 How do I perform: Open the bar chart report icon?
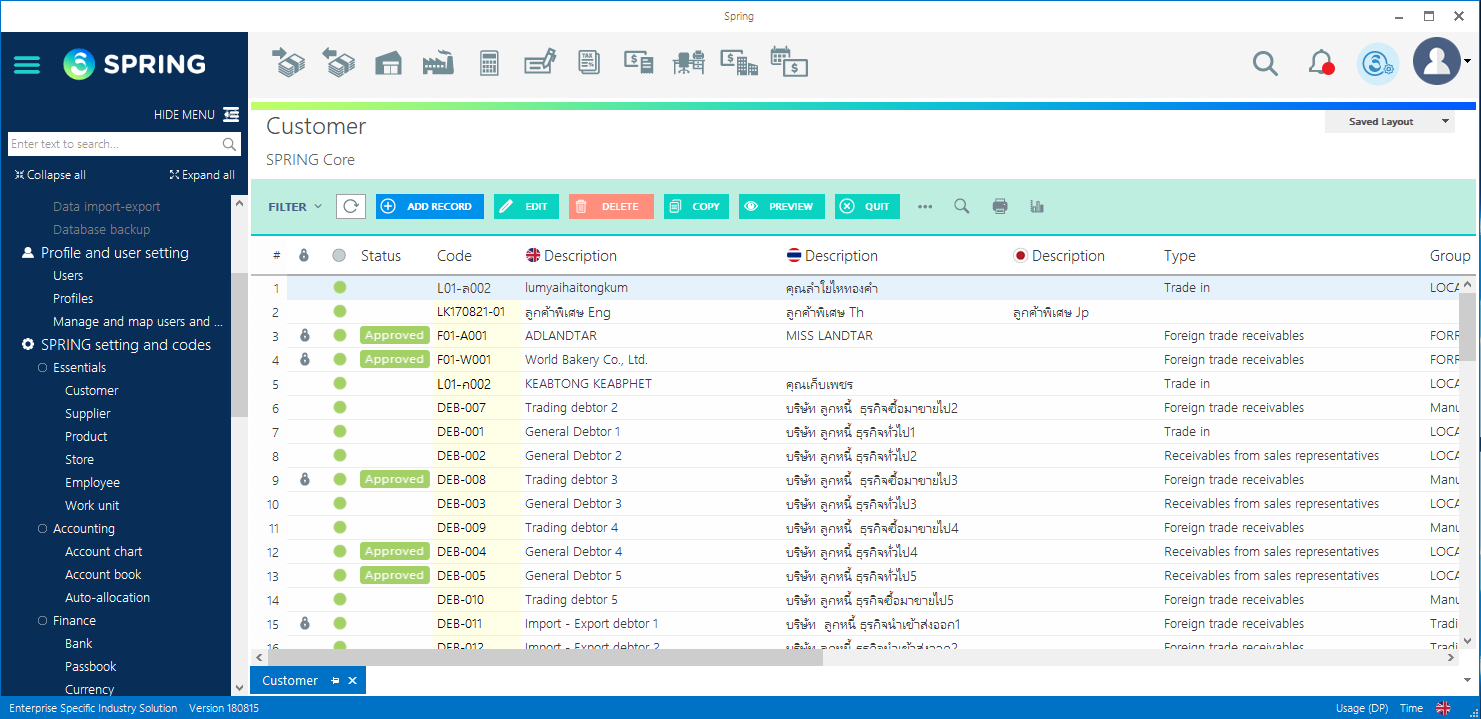pos(1037,207)
